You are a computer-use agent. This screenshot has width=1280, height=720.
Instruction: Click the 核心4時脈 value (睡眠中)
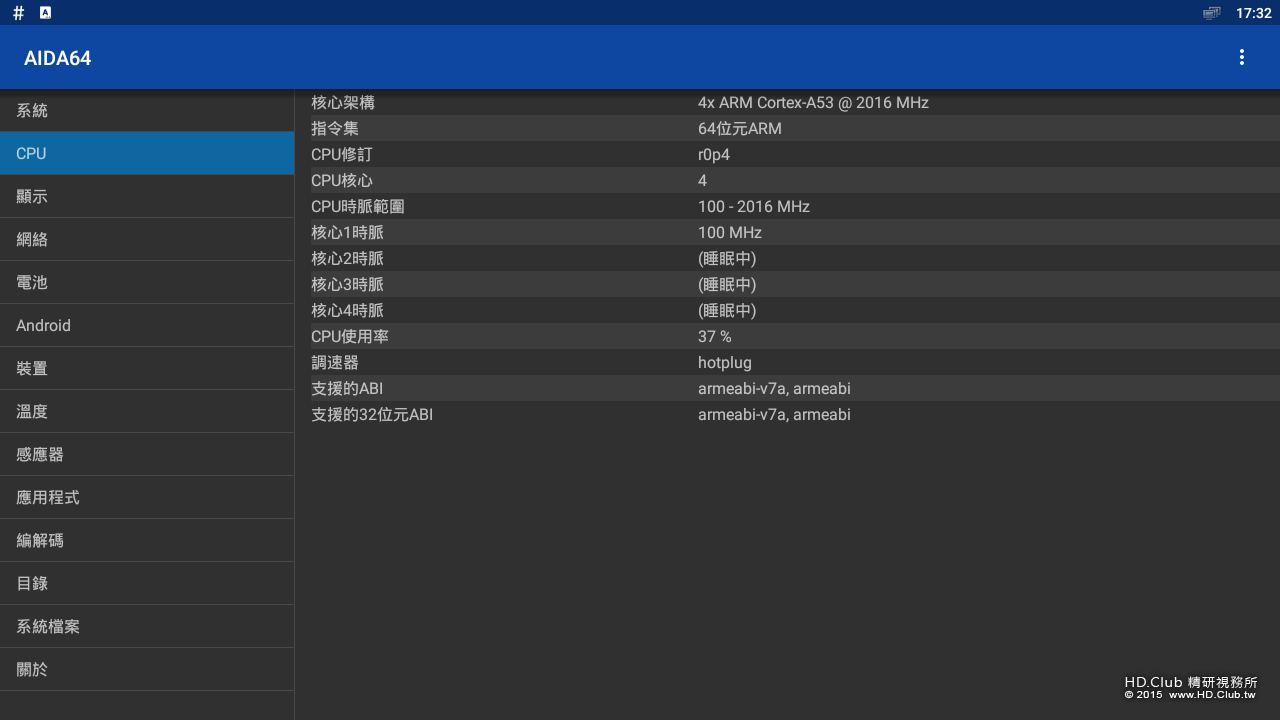pyautogui.click(x=727, y=310)
